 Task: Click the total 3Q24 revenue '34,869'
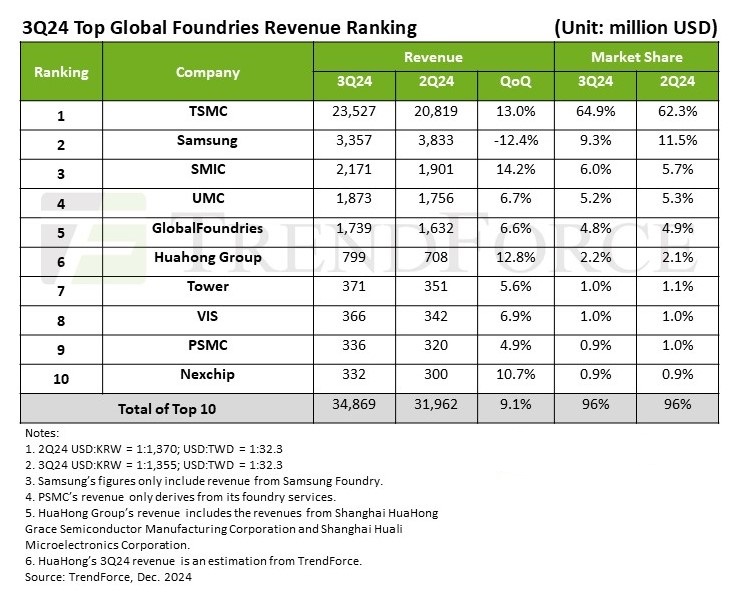[354, 405]
